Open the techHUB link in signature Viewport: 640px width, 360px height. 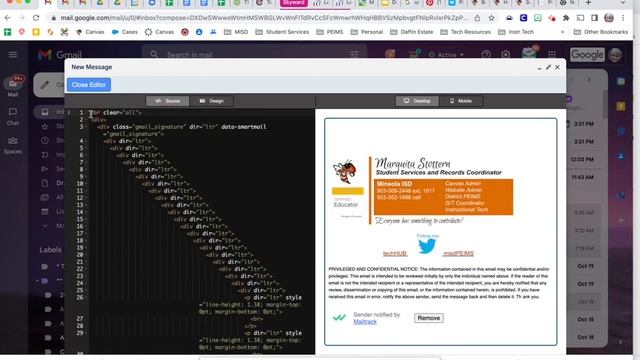coord(395,253)
